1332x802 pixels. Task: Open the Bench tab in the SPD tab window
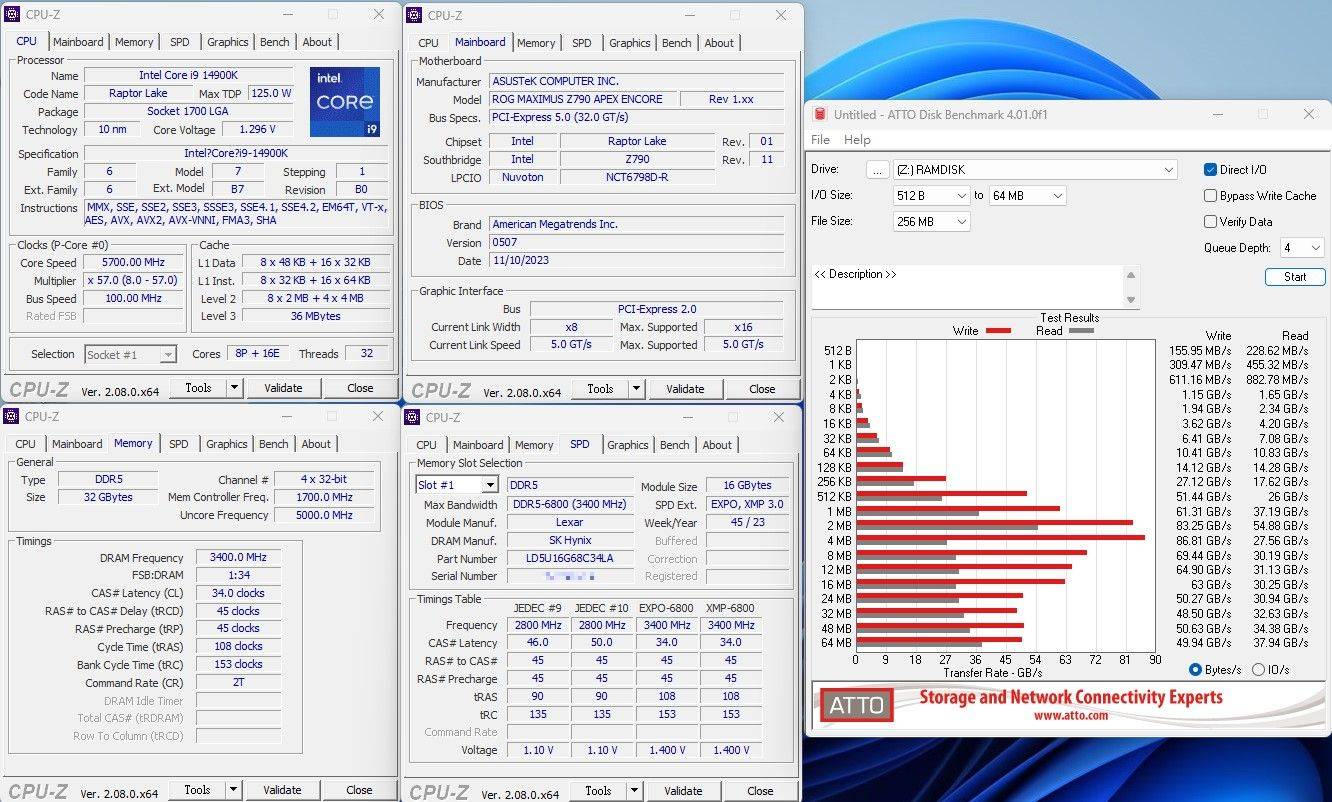point(675,445)
